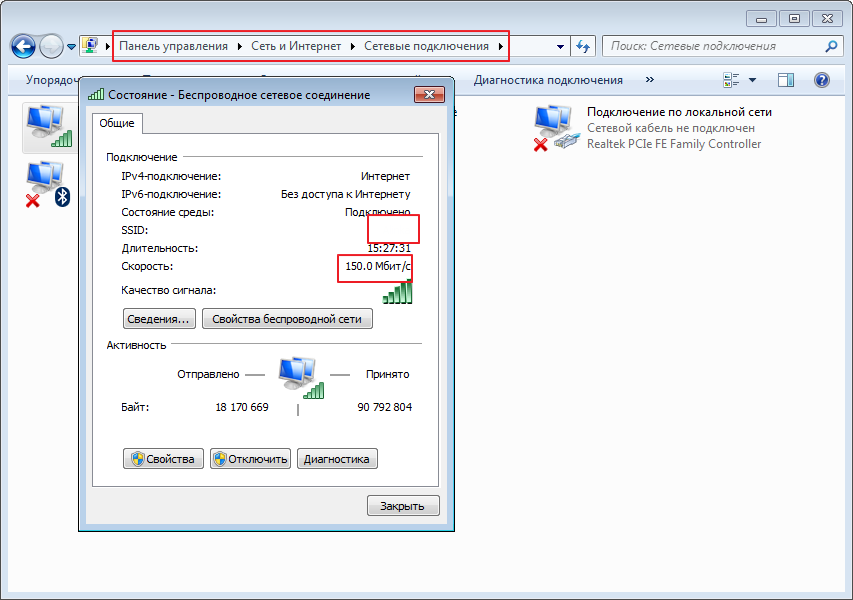Screen dimensions: 853x600
Task: Click the Forward navigation arrow
Action: click(x=51, y=46)
